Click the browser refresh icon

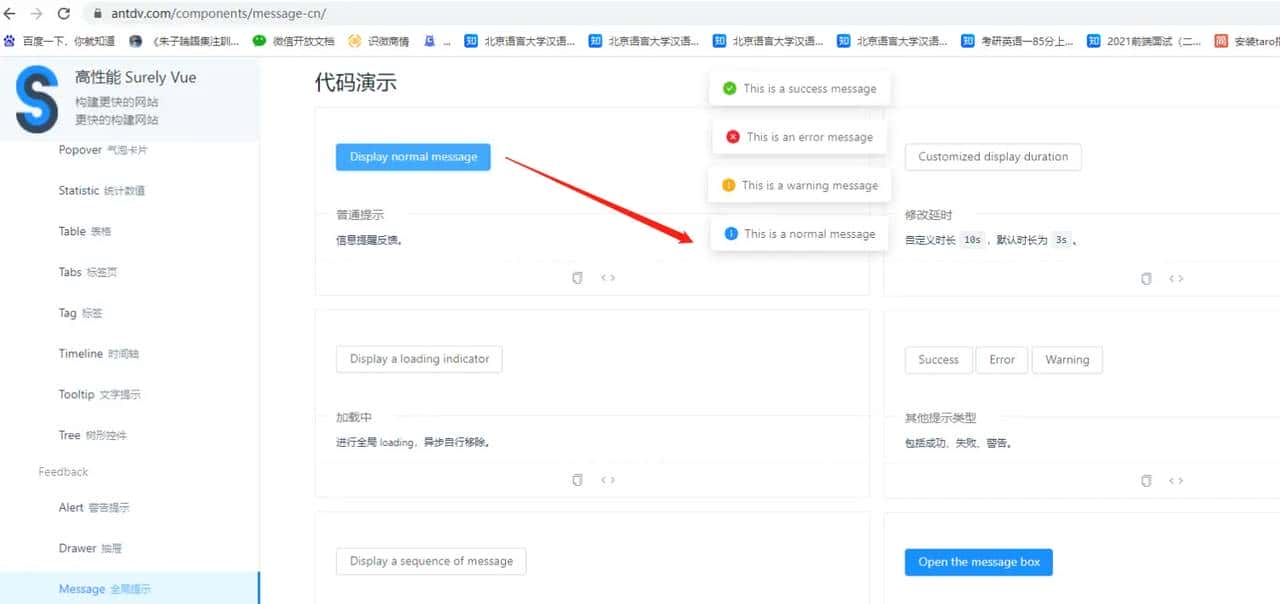point(63,14)
